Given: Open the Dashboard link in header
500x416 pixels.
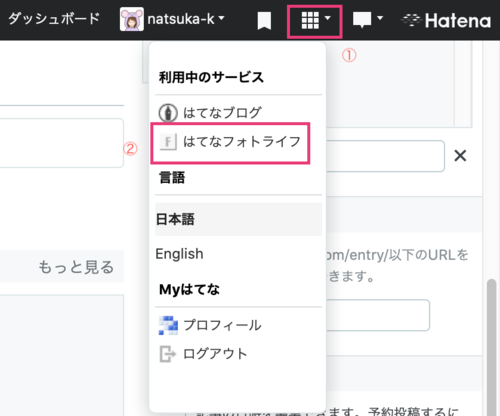Looking at the screenshot, I should pos(54,19).
